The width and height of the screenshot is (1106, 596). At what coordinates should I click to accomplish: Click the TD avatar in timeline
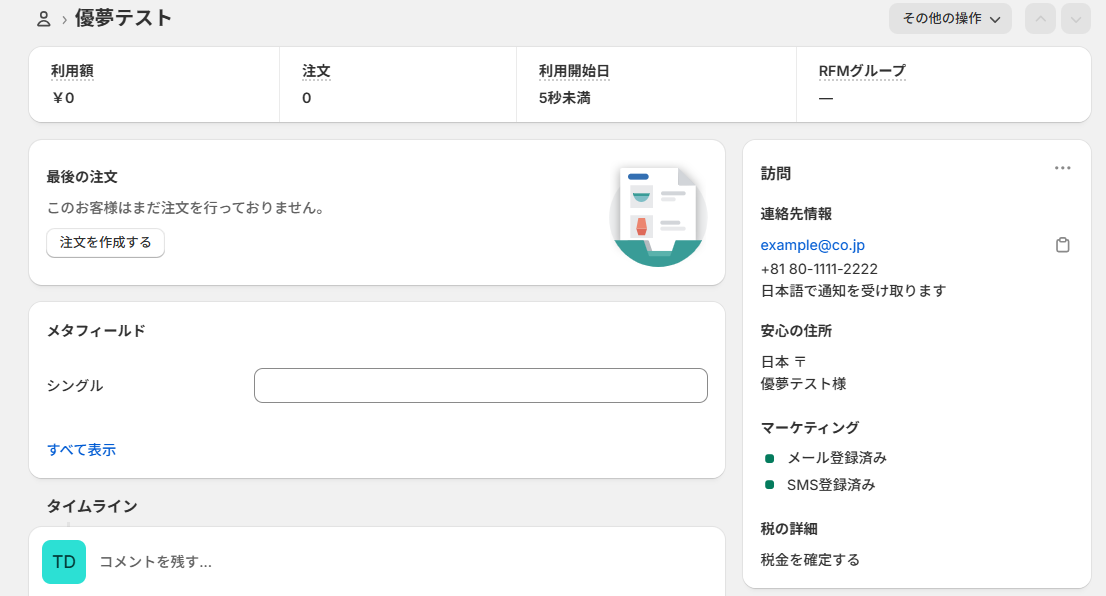coord(64,562)
